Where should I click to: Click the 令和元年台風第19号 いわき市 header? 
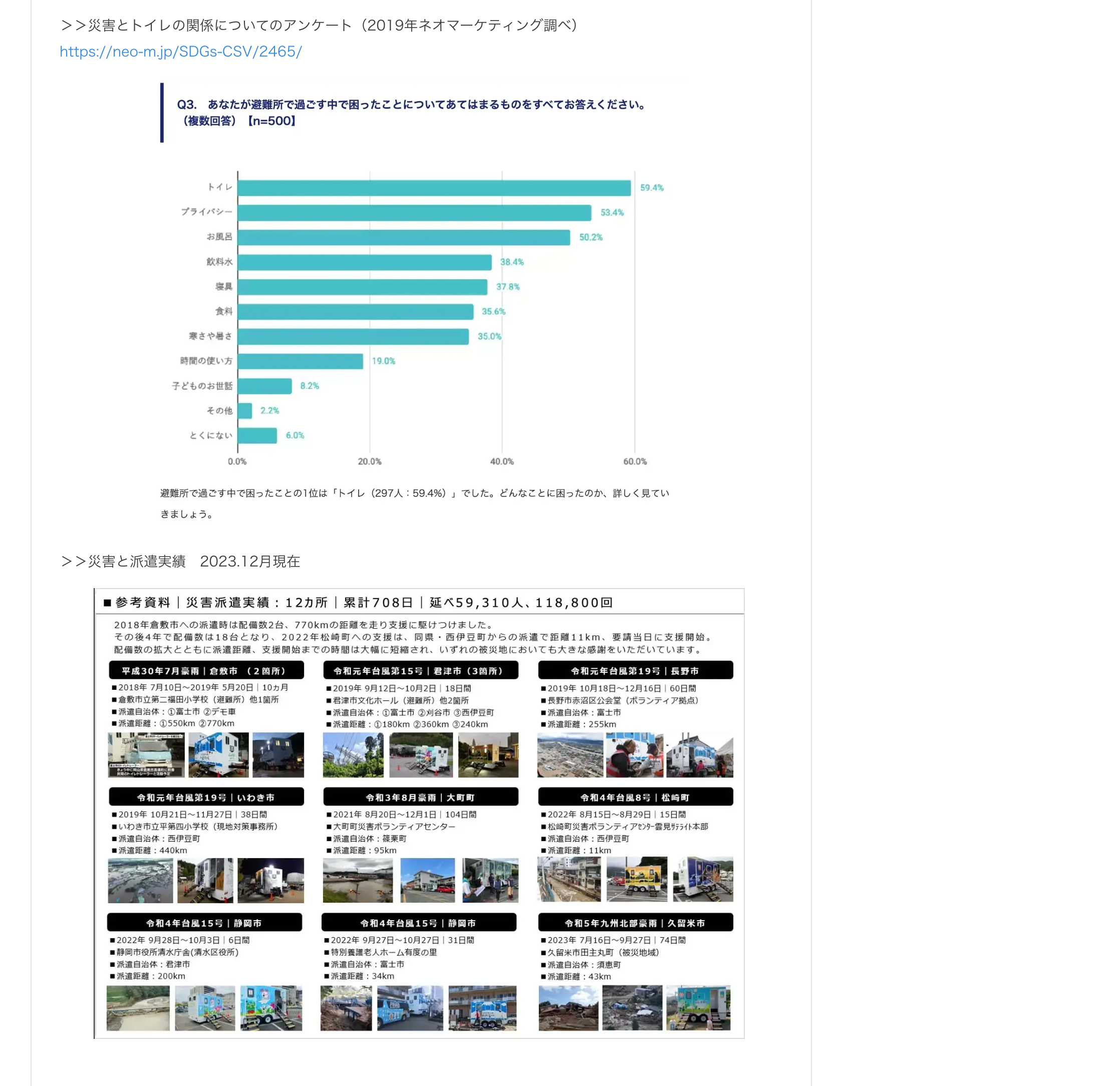[206, 797]
